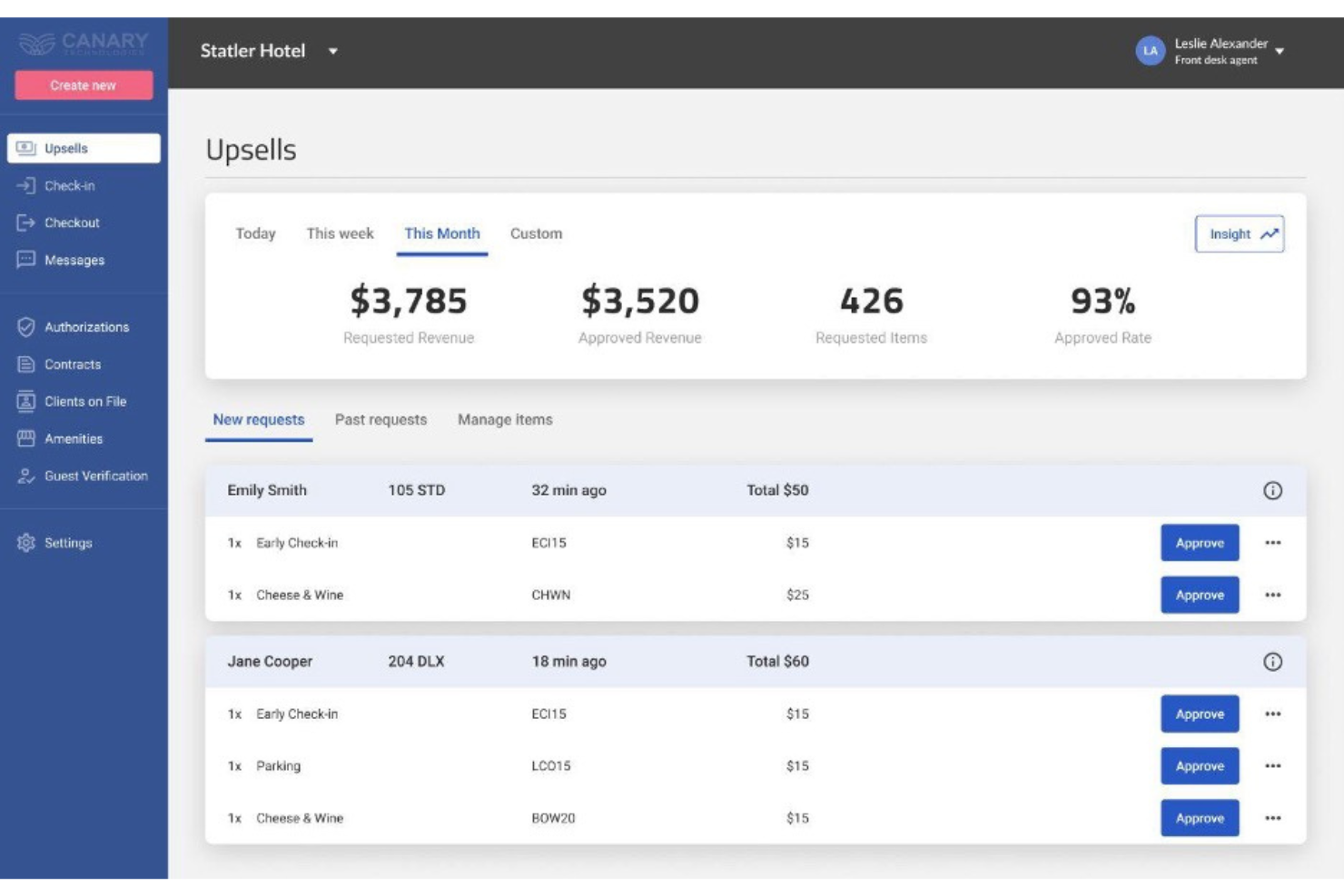Click the Checkout sidebar icon

25,222
